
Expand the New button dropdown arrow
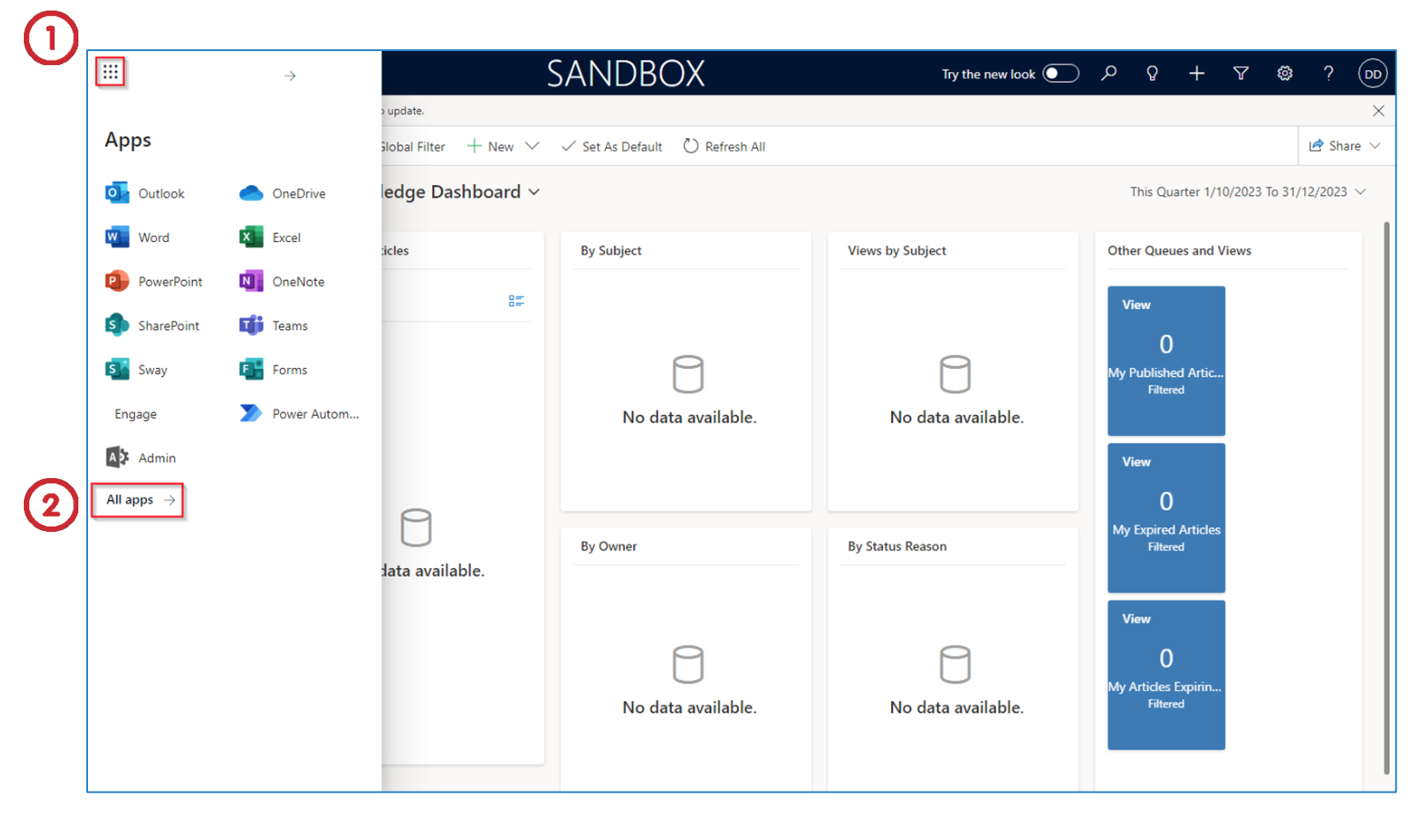pos(532,146)
